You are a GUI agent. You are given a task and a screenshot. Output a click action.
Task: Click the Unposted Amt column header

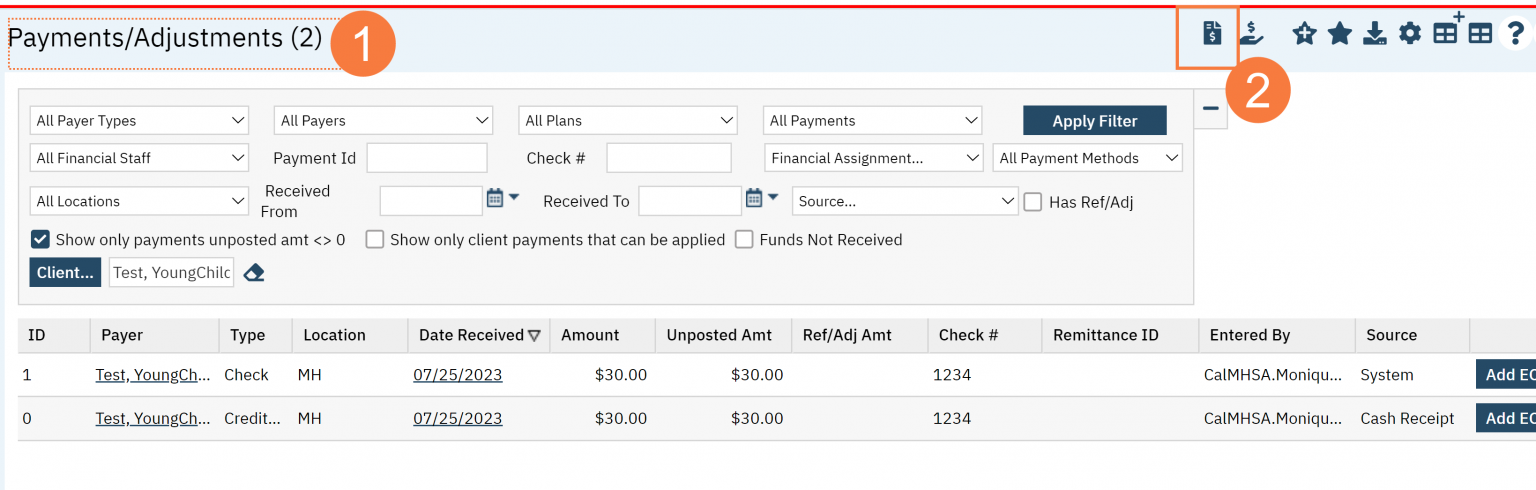click(x=719, y=335)
